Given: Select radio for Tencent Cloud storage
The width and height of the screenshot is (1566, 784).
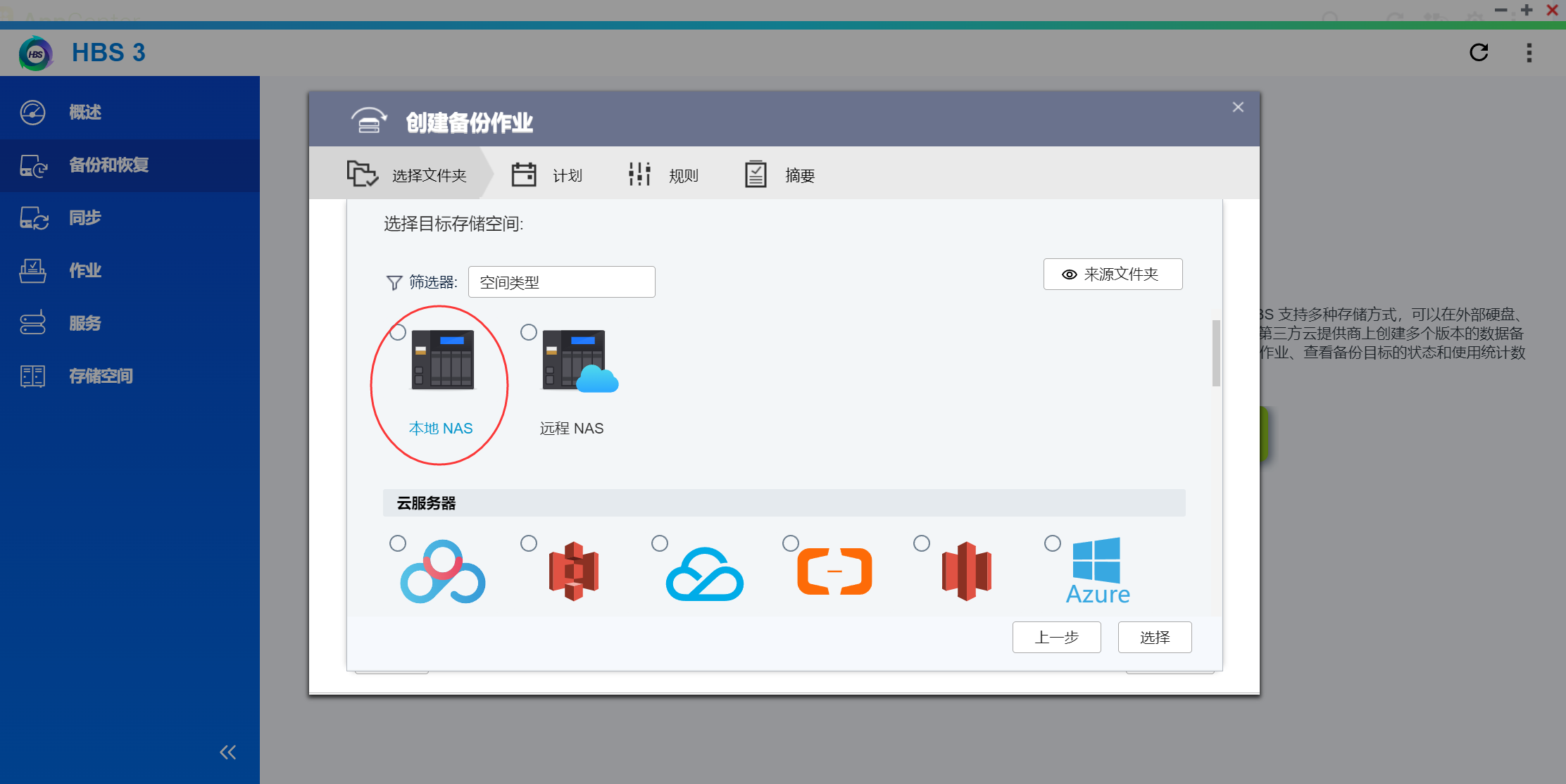Looking at the screenshot, I should 660,543.
